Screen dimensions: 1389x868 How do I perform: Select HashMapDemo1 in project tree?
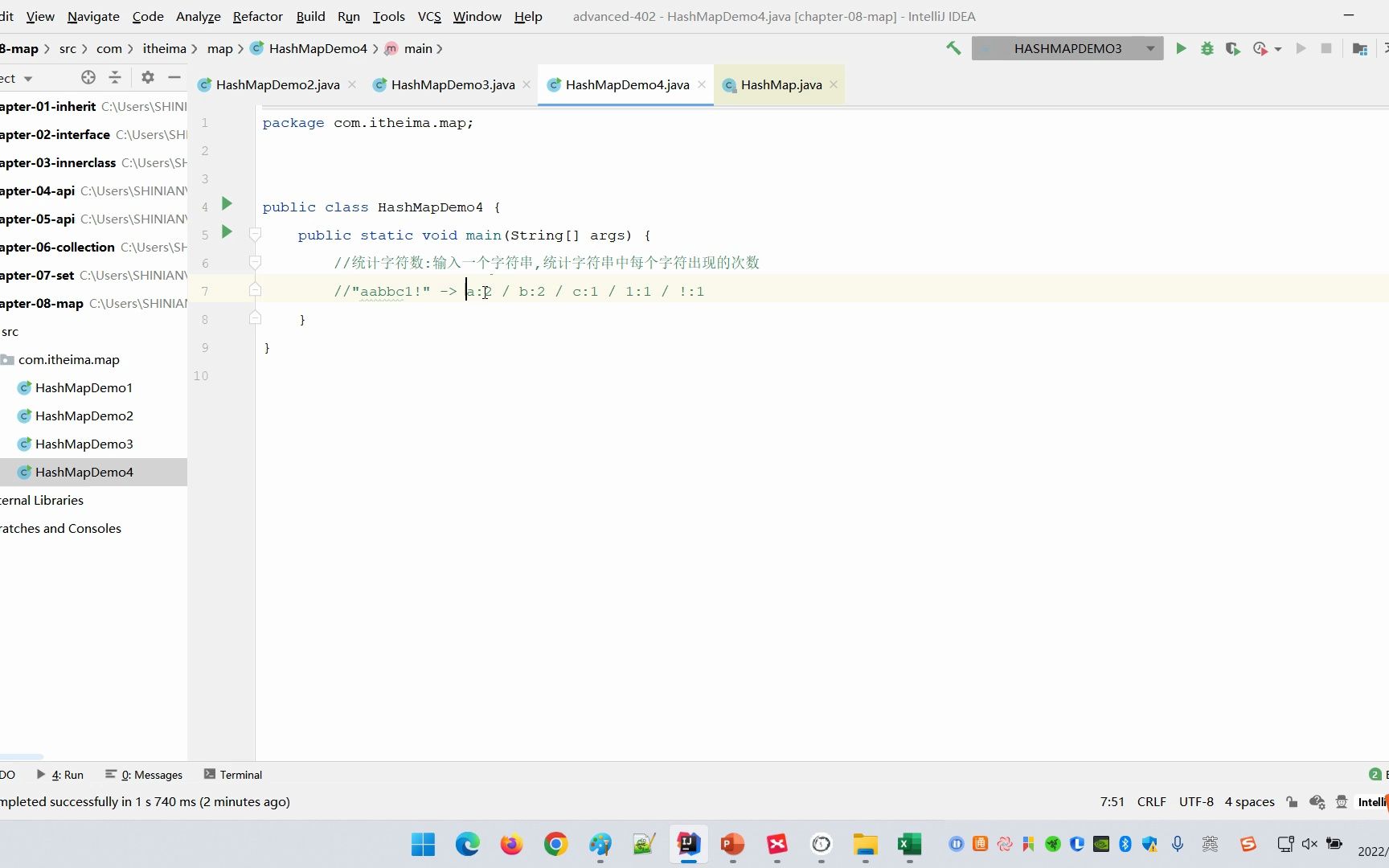pos(84,387)
